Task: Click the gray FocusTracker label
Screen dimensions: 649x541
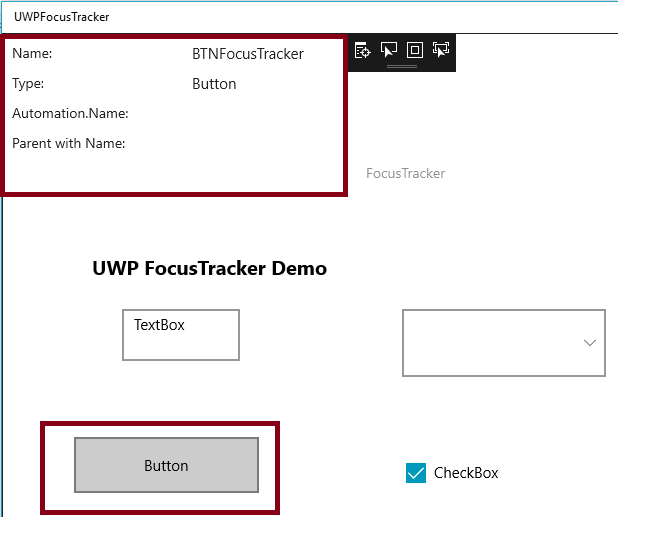Action: 405,174
